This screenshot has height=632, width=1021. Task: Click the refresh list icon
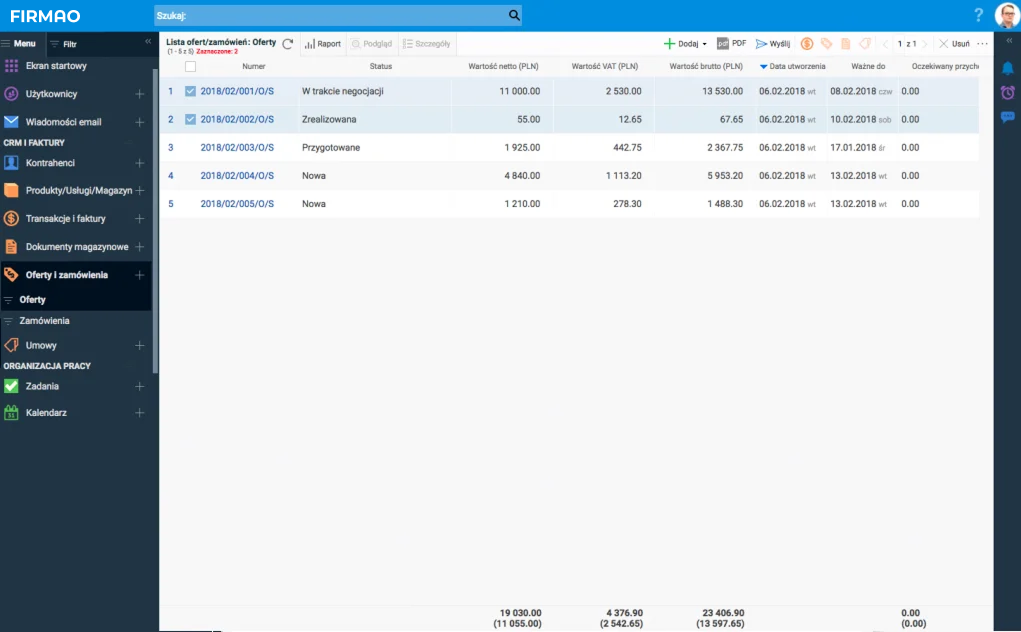[x=288, y=44]
